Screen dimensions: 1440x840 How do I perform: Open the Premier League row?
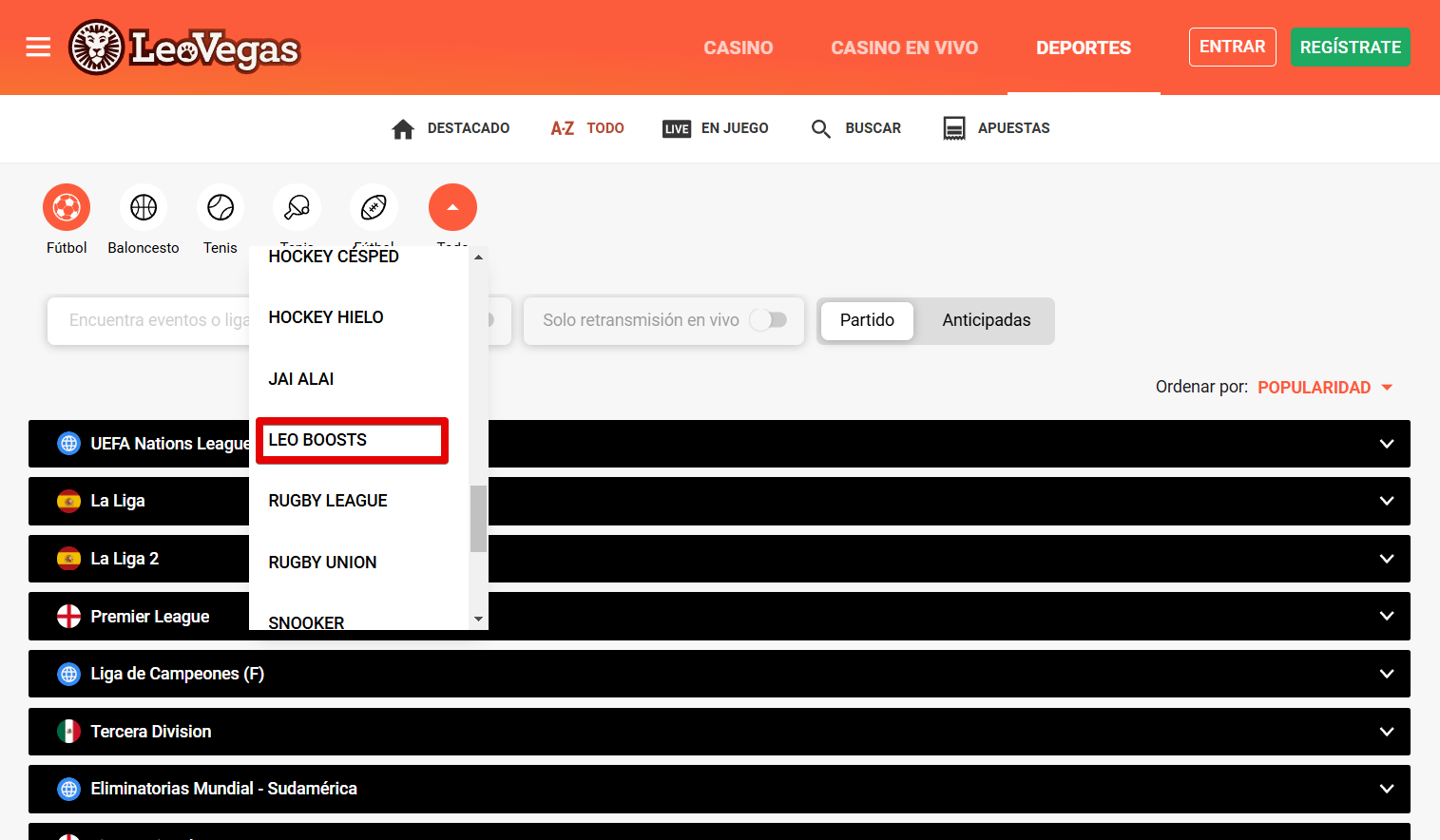coord(720,616)
